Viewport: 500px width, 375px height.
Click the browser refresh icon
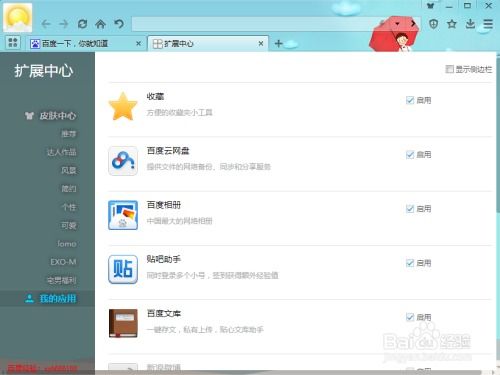point(82,24)
